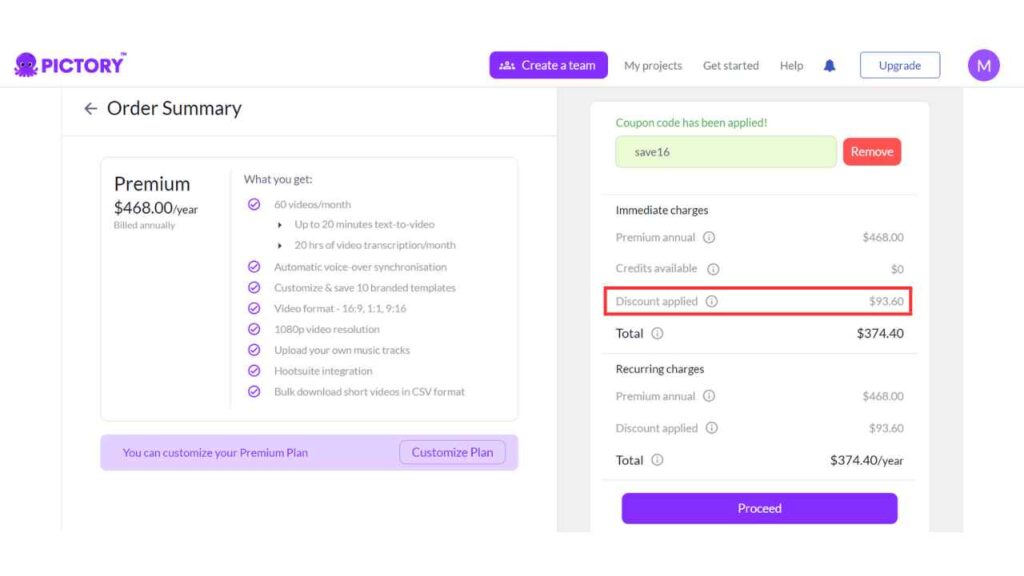Screen dimensions: 1024x576
Task: Click You can customize your Premium Plan text
Action: point(215,453)
